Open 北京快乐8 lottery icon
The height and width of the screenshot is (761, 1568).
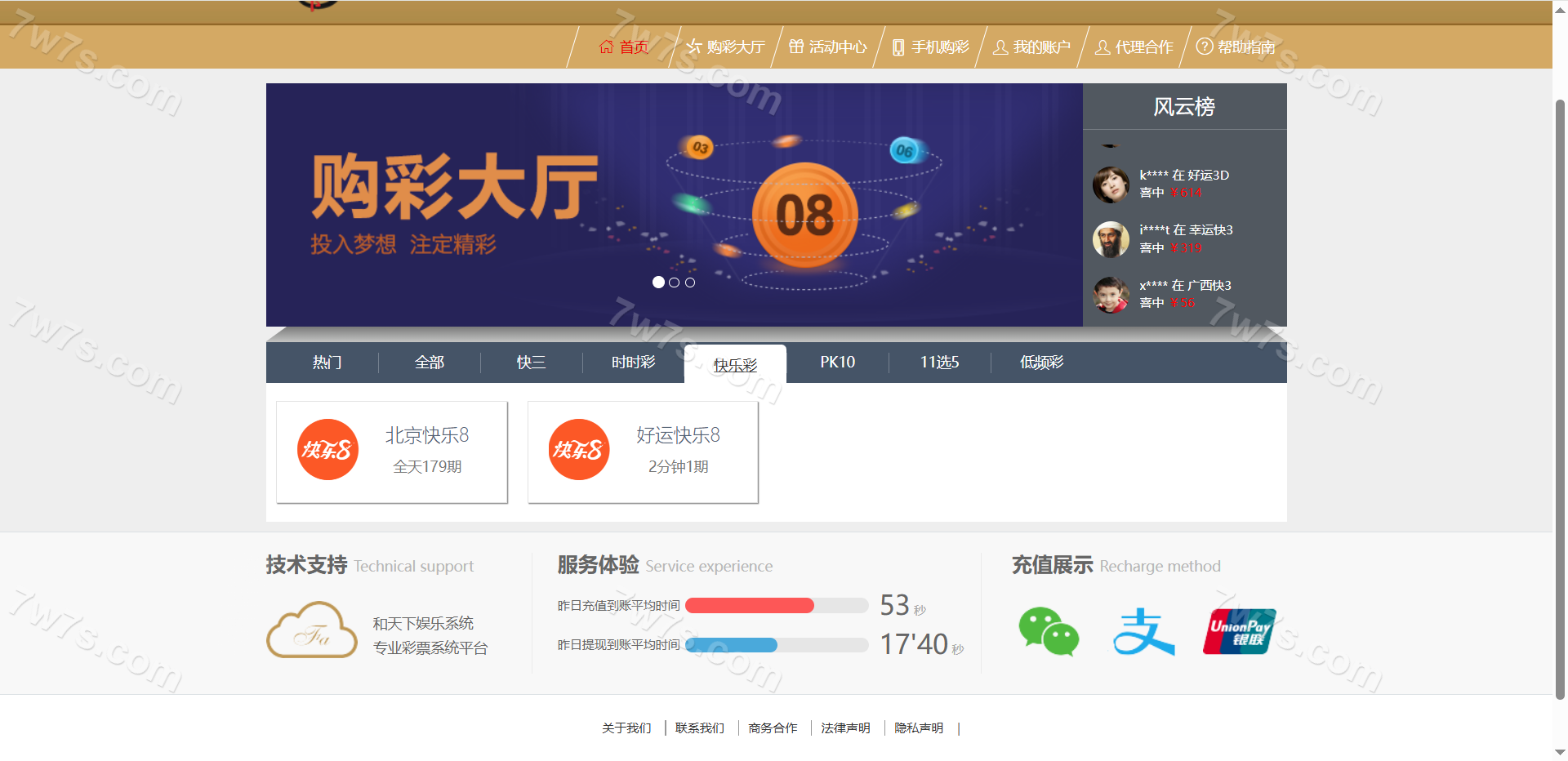tap(327, 450)
